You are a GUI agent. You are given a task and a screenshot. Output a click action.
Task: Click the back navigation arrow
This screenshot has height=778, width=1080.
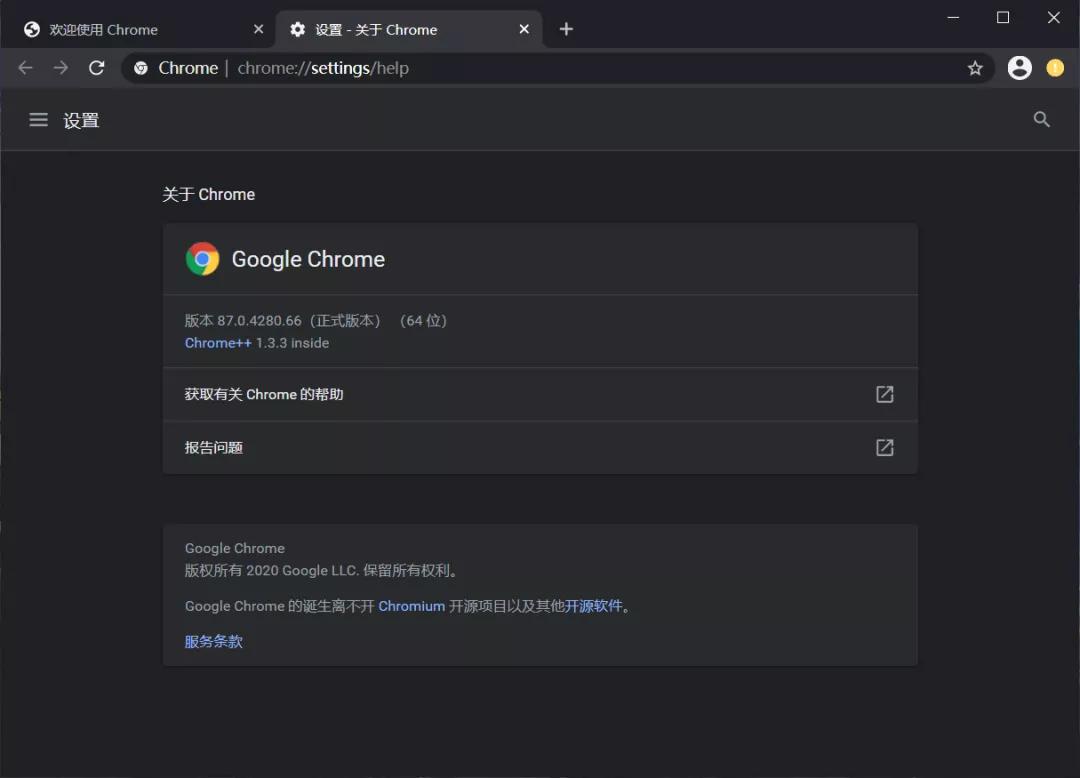[x=25, y=67]
